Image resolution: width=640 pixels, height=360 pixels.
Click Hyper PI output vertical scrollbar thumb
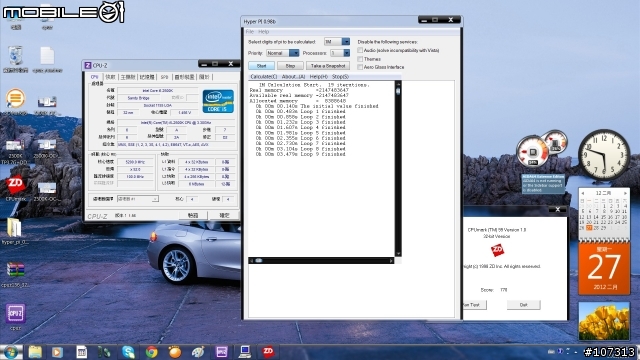398,91
